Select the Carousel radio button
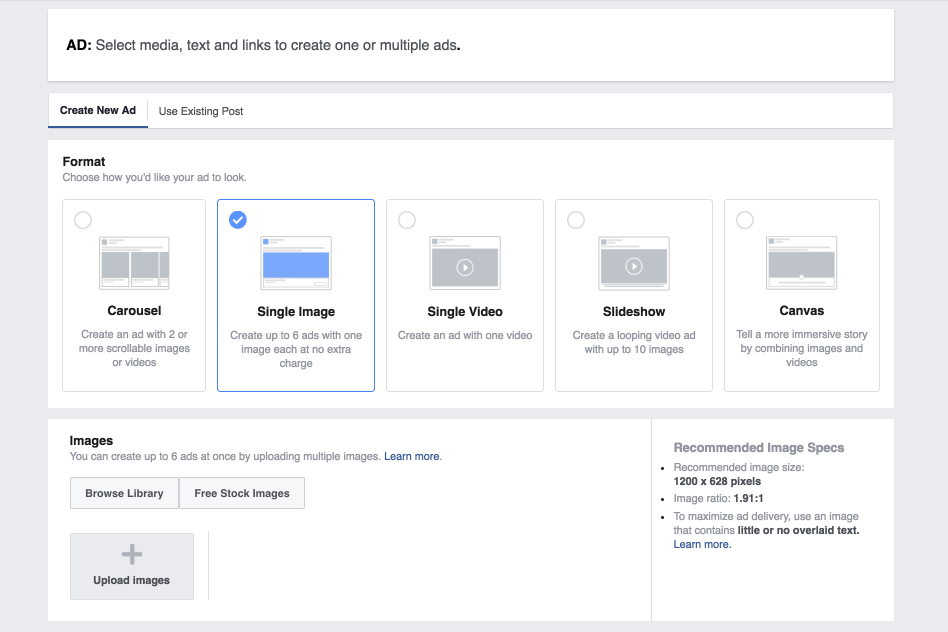 click(83, 220)
